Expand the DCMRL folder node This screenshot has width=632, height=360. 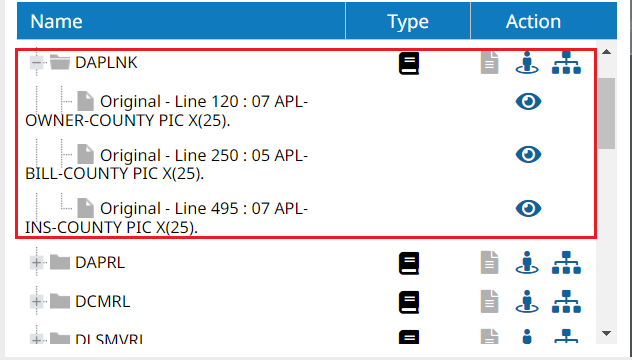coord(36,302)
